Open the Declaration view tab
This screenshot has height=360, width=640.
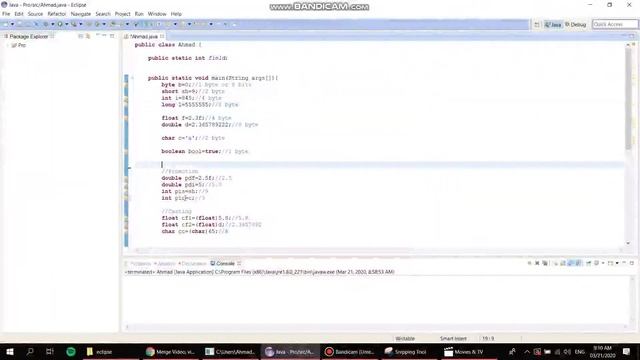tap(192, 264)
